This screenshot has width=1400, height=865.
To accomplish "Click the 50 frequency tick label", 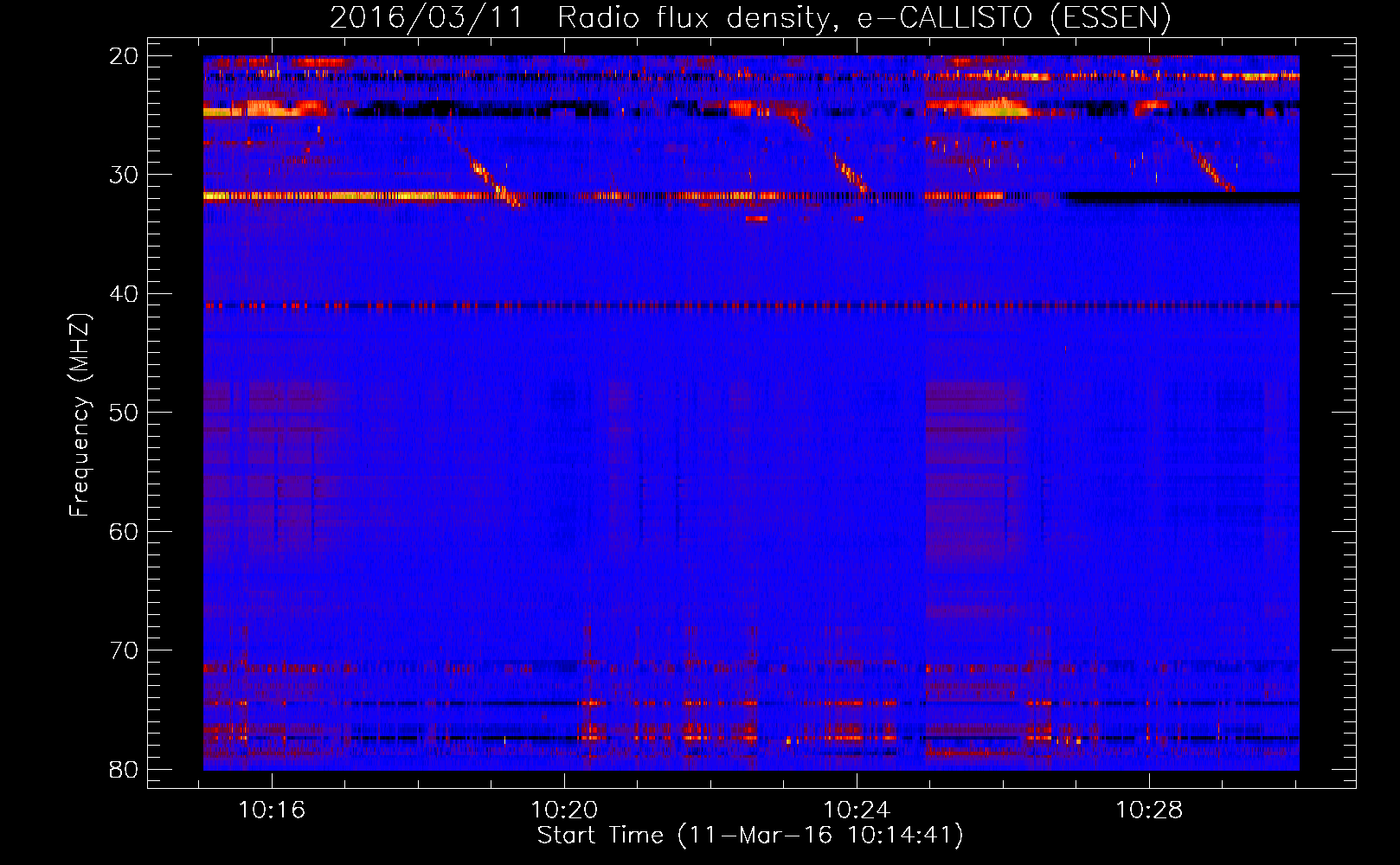I will coord(125,413).
